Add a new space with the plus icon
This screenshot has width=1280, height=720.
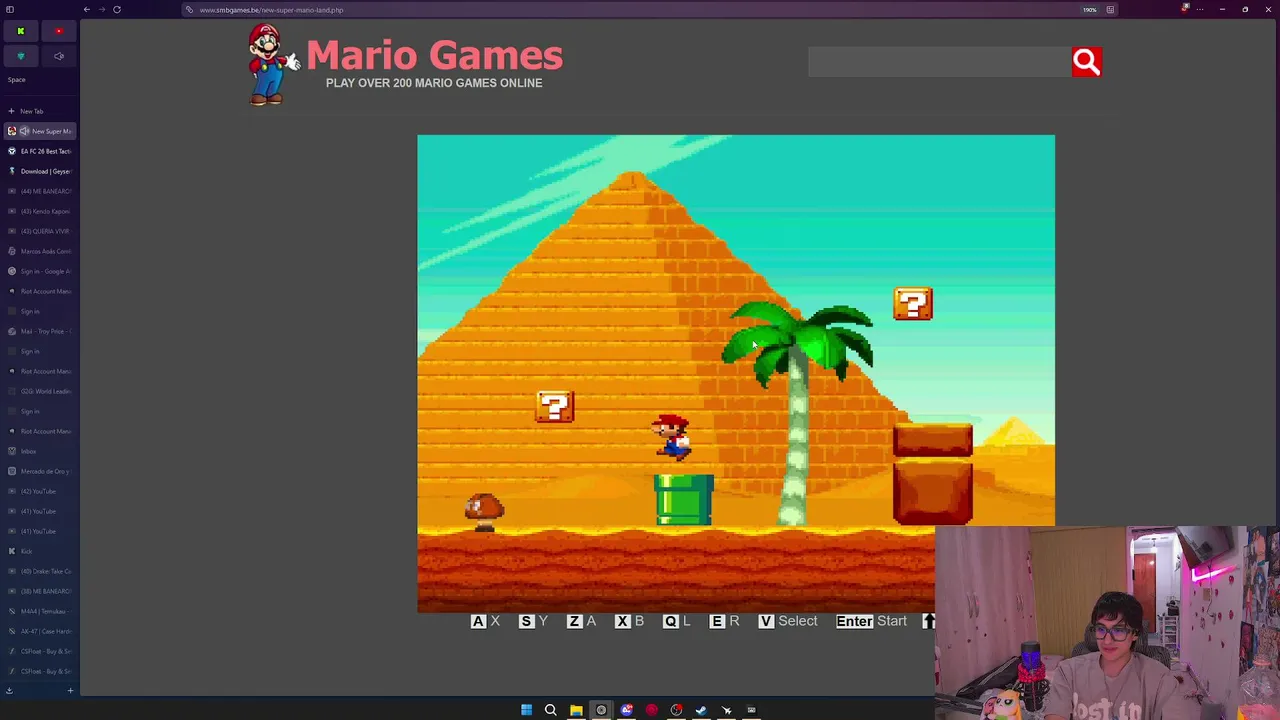tap(70, 690)
